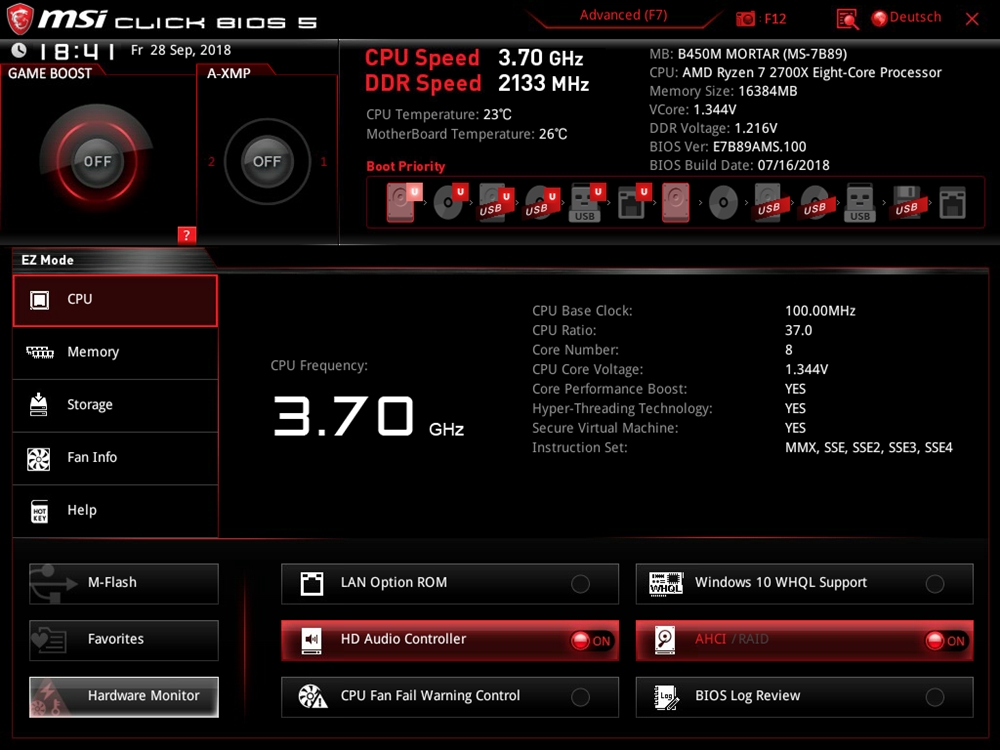Click the LAN Option ROM network icon
Screen dimensions: 1000x750
(311, 584)
